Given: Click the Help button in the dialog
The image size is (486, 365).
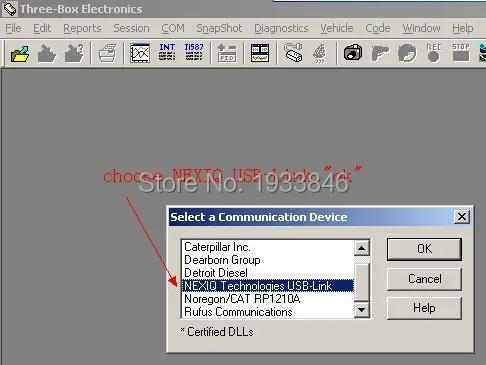Looking at the screenshot, I should tap(424, 308).
